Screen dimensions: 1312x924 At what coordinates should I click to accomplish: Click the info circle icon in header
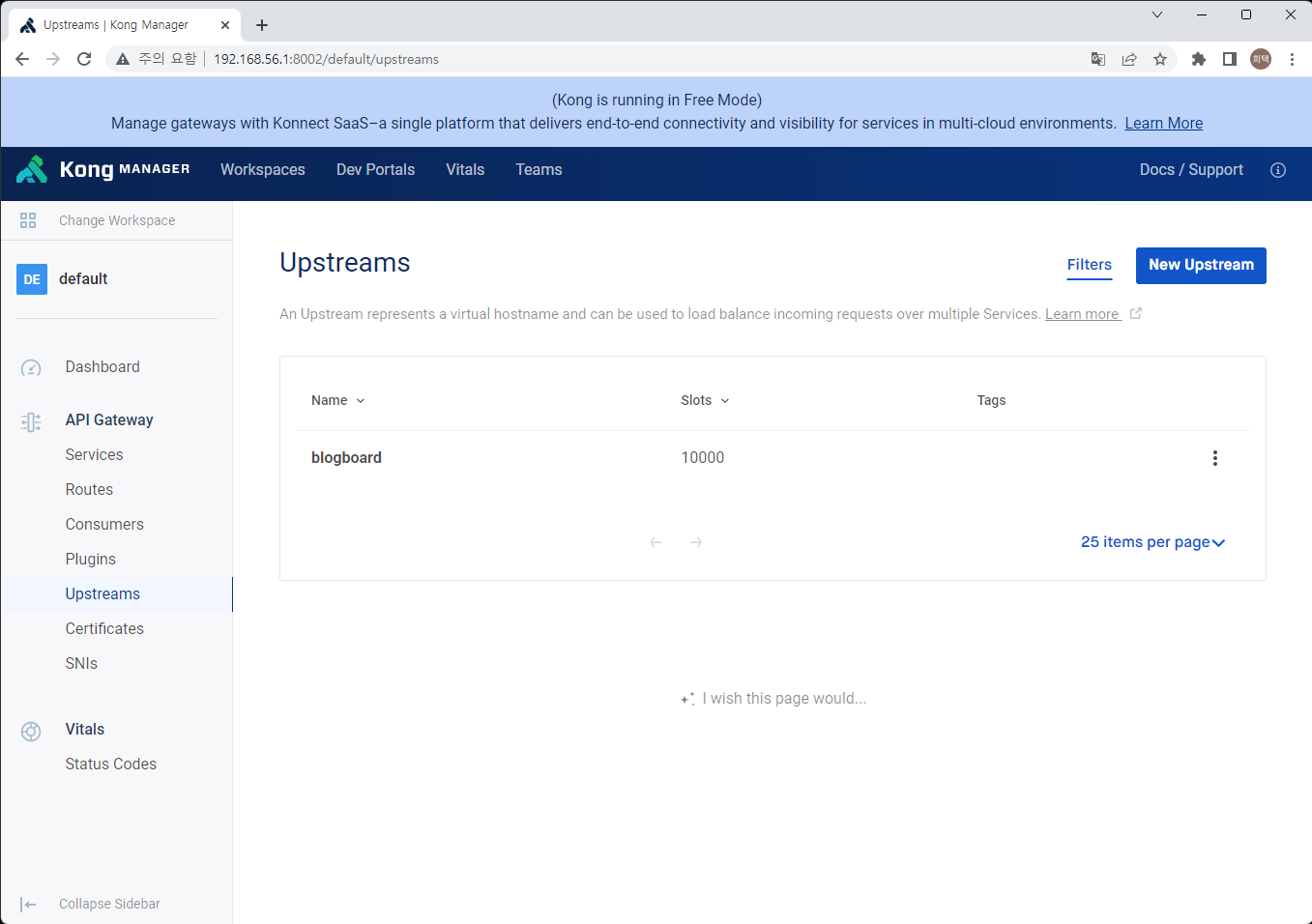tap(1278, 170)
